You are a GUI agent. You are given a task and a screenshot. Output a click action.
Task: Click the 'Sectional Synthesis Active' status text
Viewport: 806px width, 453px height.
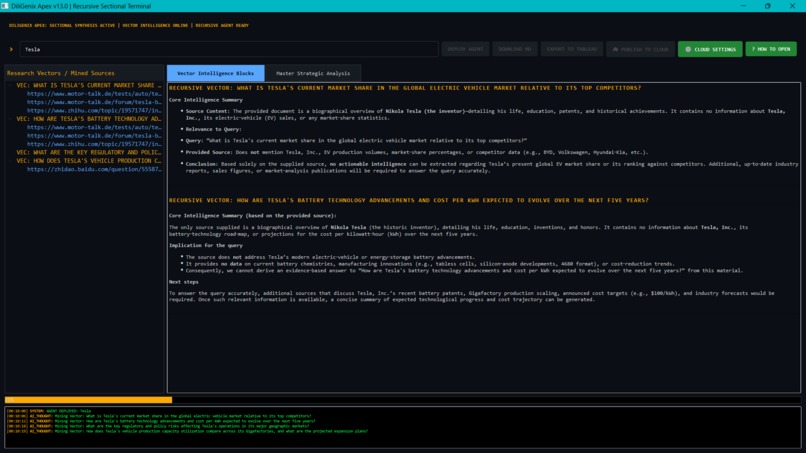[82, 25]
